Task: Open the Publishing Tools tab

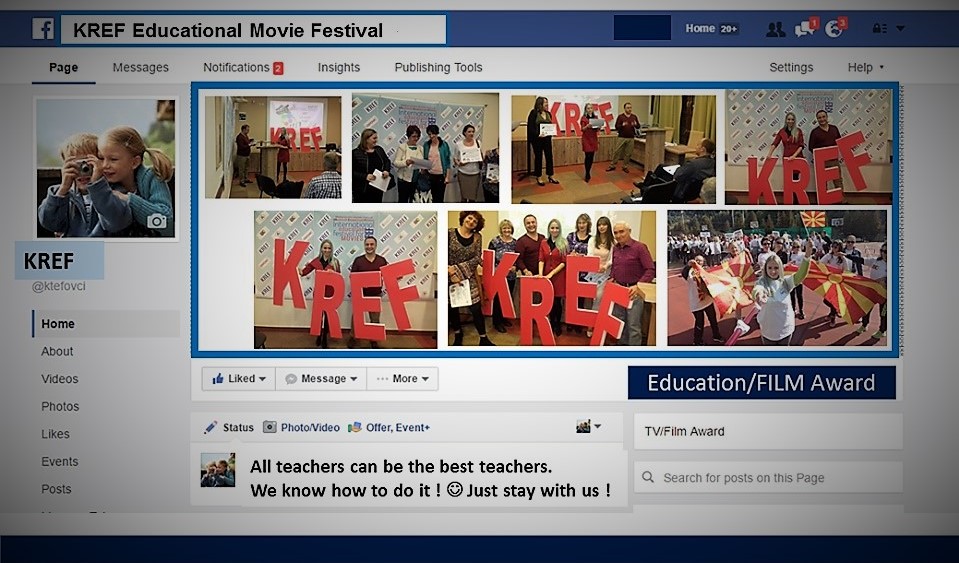Action: tap(439, 67)
